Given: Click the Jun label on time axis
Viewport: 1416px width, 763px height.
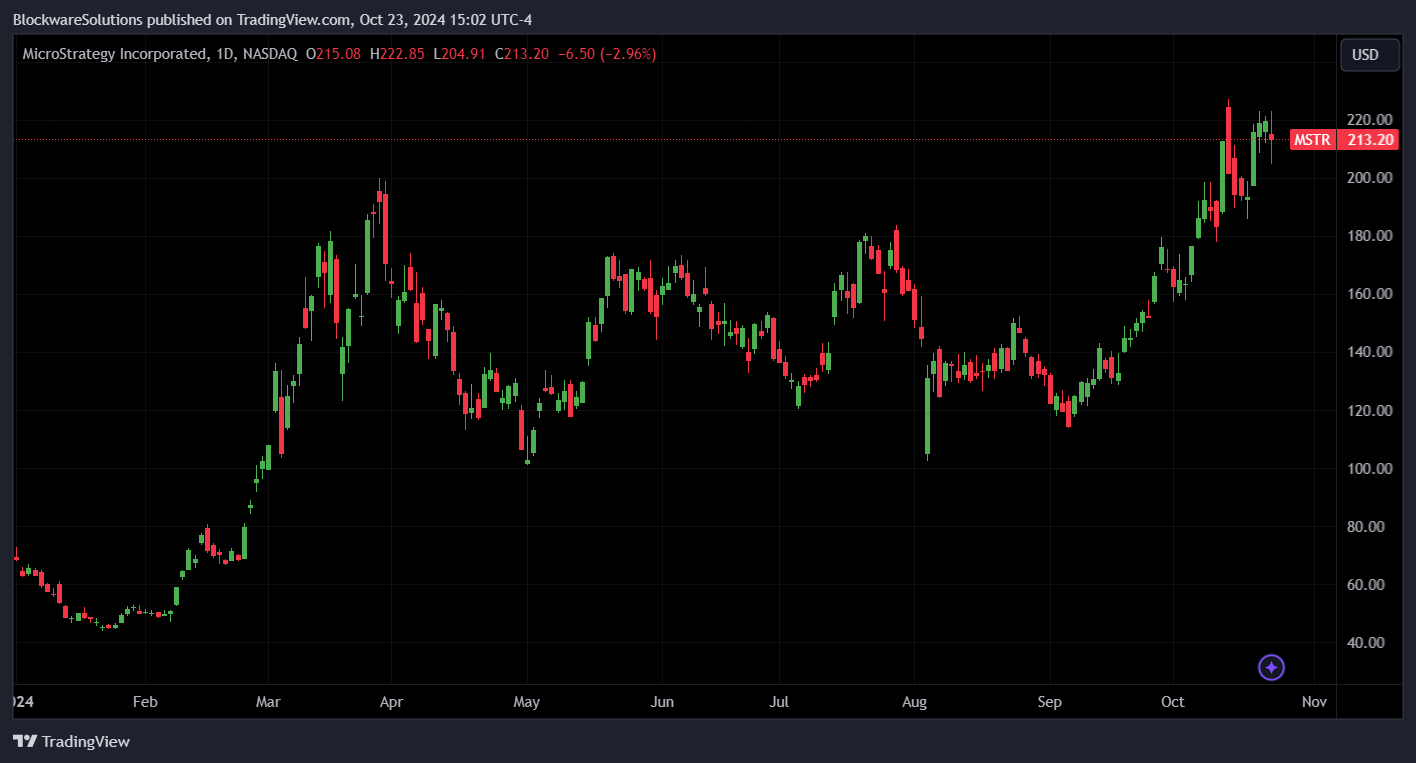Looking at the screenshot, I should 662,702.
